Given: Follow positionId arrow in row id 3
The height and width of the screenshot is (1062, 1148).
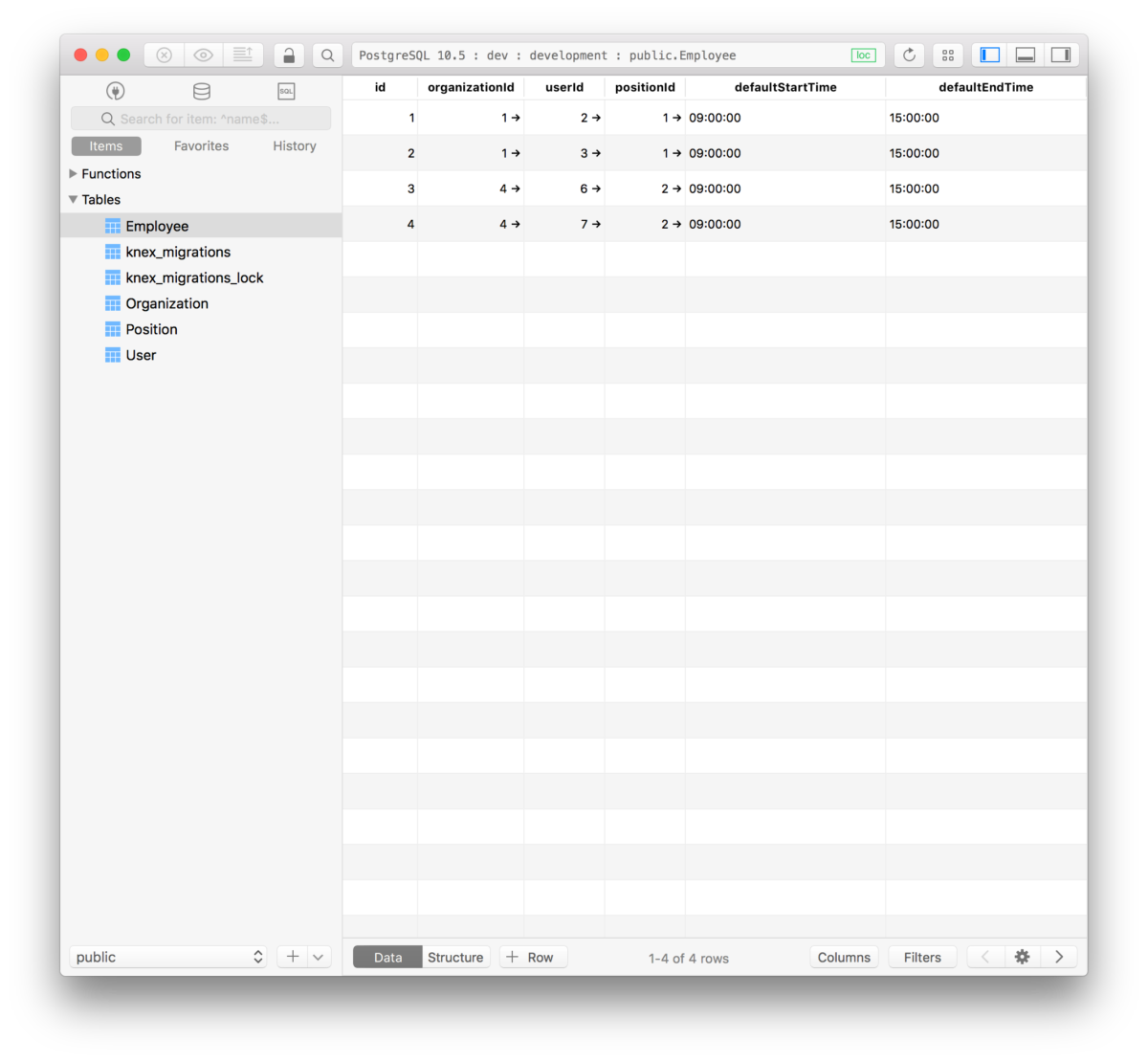Looking at the screenshot, I should point(677,188).
